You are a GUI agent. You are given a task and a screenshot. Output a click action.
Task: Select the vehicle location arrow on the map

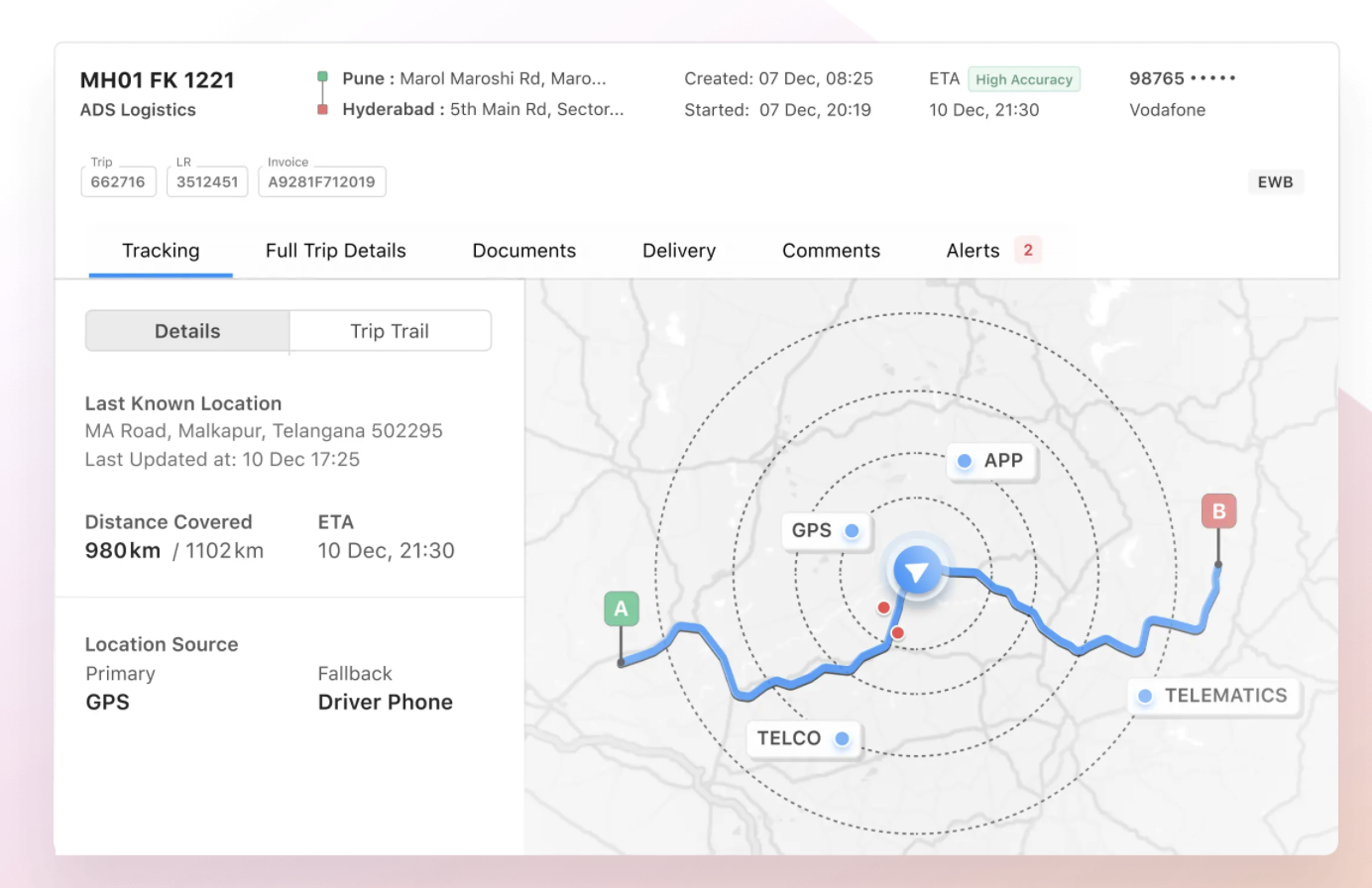pyautogui.click(x=916, y=571)
